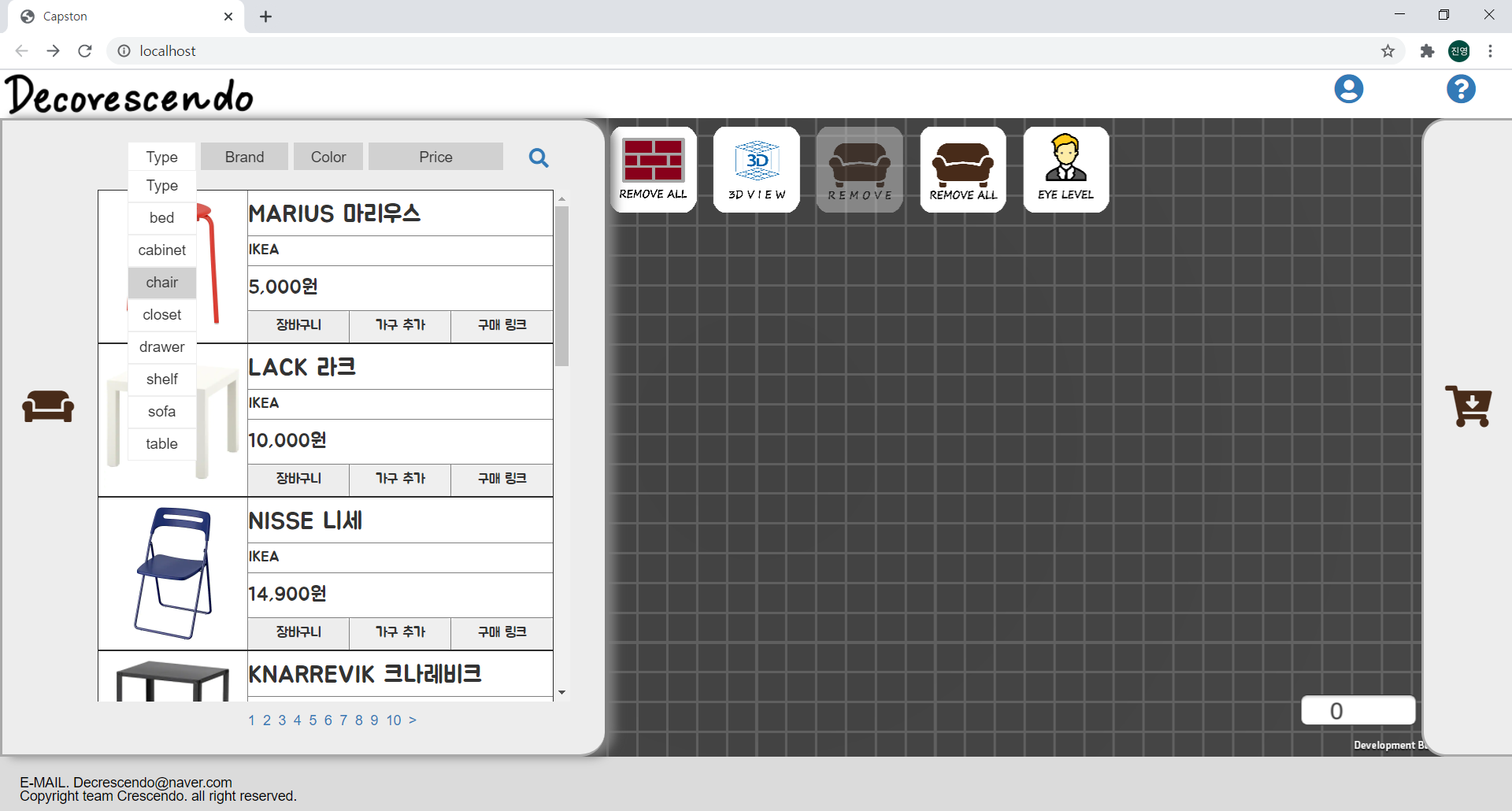Expand the Brand filter dropdown
Viewport: 1512px width, 811px height.
pyautogui.click(x=243, y=156)
